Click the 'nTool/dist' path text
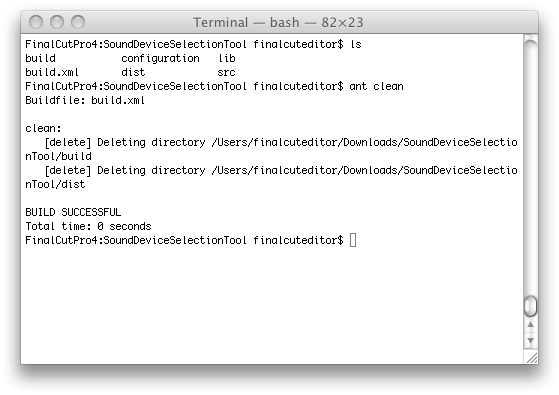Image resolution: width=559 pixels, height=395 pixels. click(x=55, y=184)
